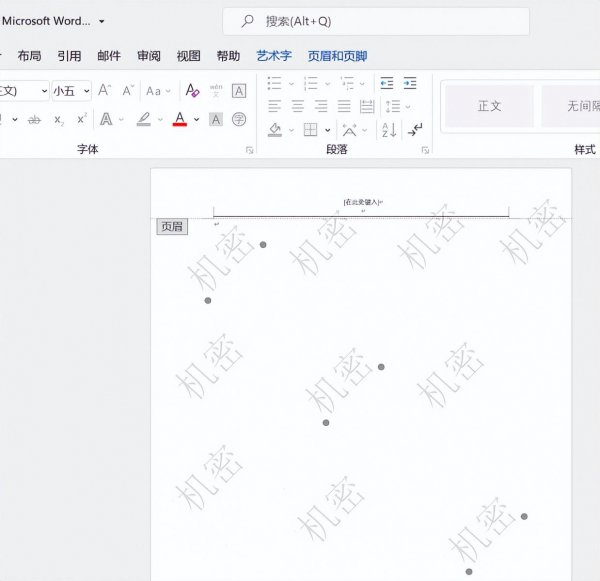The image size is (600, 581).
Task: Toggle strikethrough formatting
Action: [34, 119]
